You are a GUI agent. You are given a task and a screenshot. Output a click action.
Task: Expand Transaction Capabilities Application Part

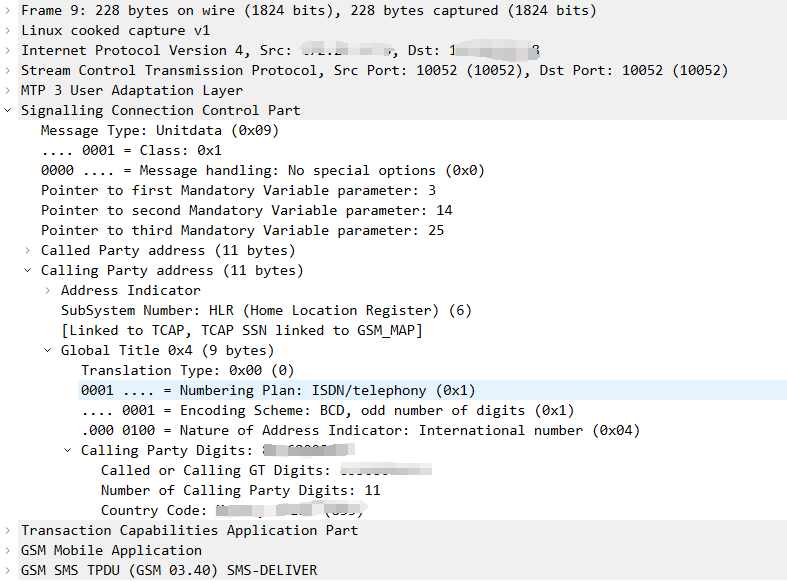[x=9, y=530]
